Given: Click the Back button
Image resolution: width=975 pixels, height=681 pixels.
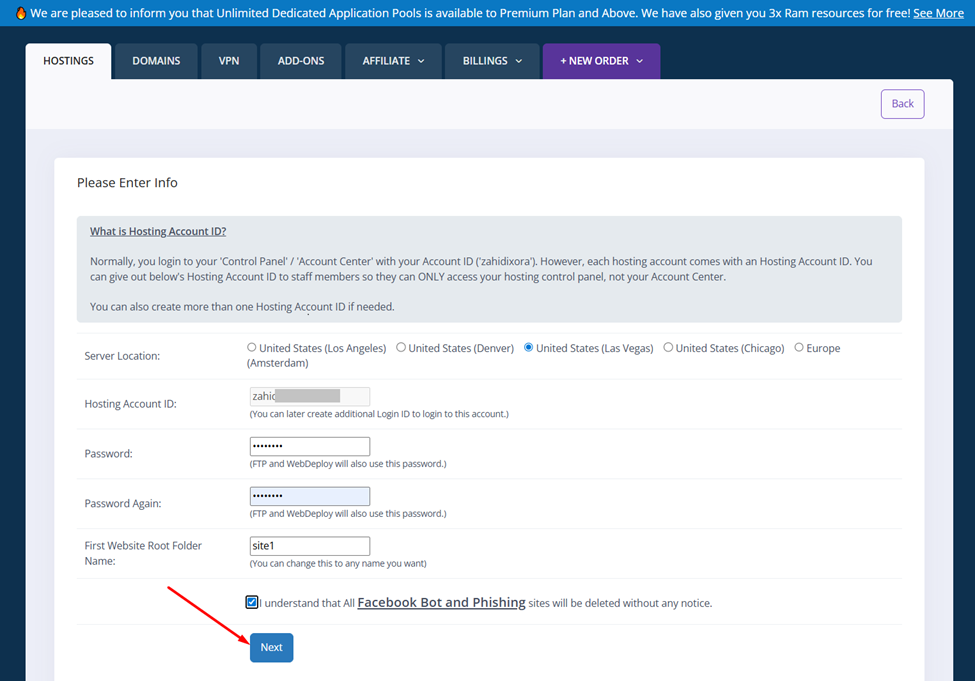Looking at the screenshot, I should pyautogui.click(x=902, y=104).
